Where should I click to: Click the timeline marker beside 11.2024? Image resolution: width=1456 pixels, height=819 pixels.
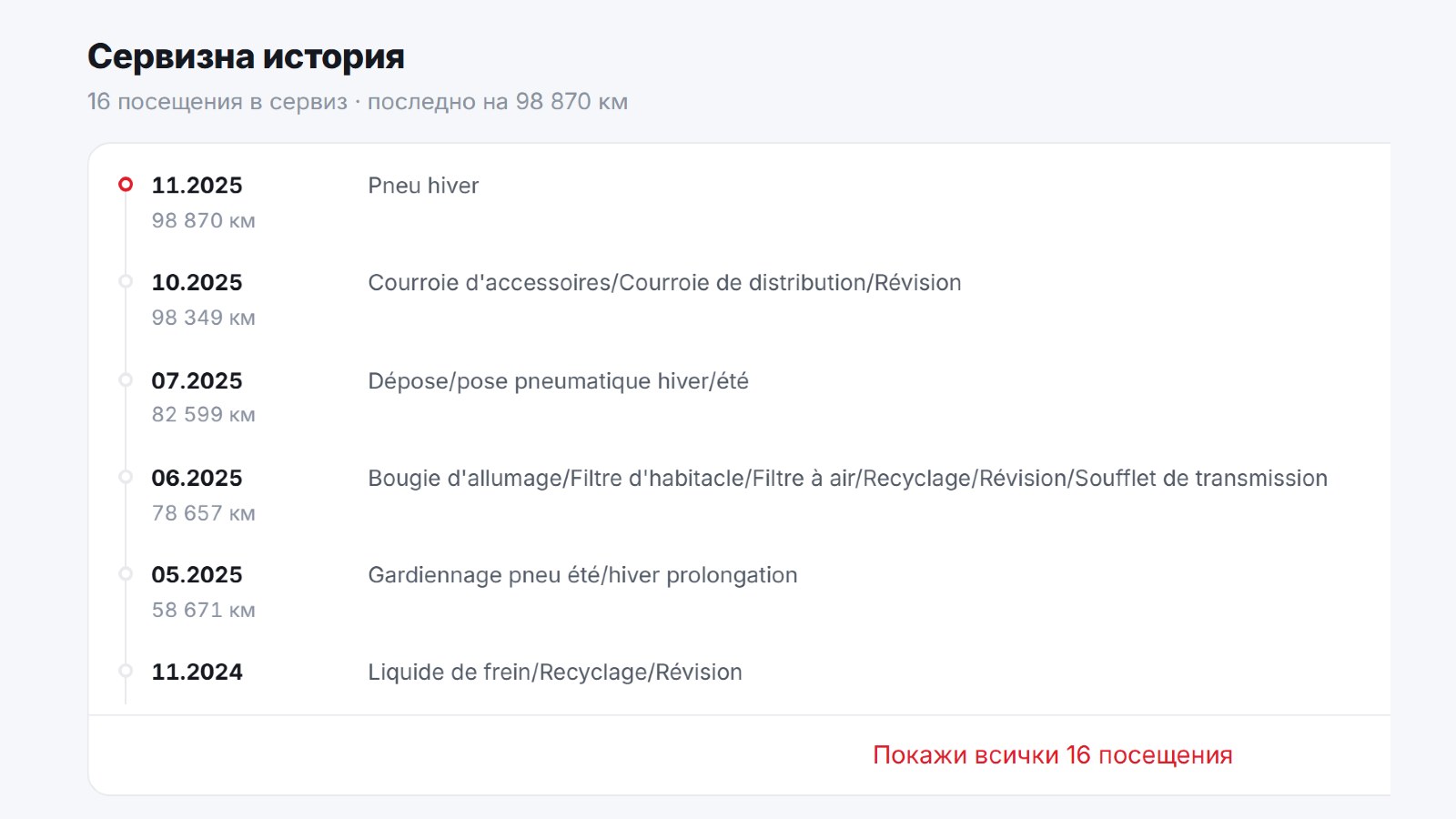point(126,672)
